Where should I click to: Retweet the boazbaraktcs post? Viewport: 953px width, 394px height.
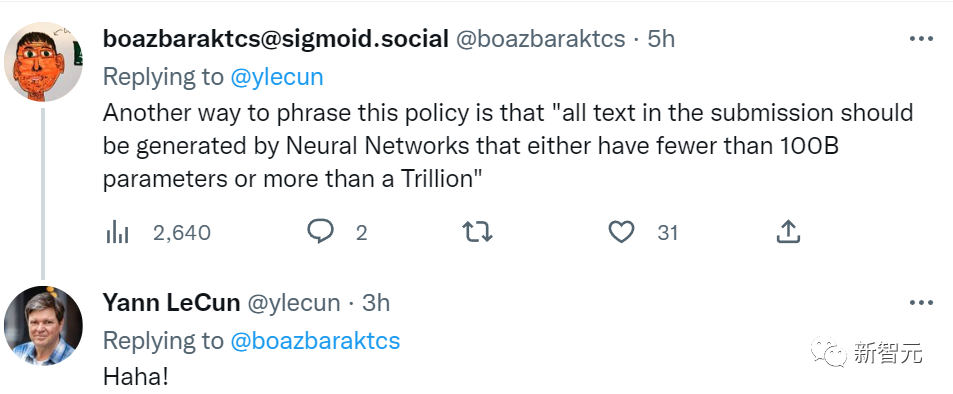click(477, 232)
